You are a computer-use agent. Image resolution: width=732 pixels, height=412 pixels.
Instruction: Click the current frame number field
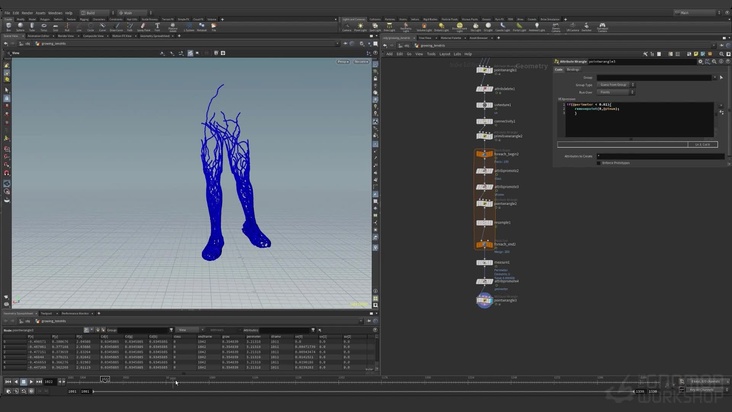pyautogui.click(x=49, y=382)
